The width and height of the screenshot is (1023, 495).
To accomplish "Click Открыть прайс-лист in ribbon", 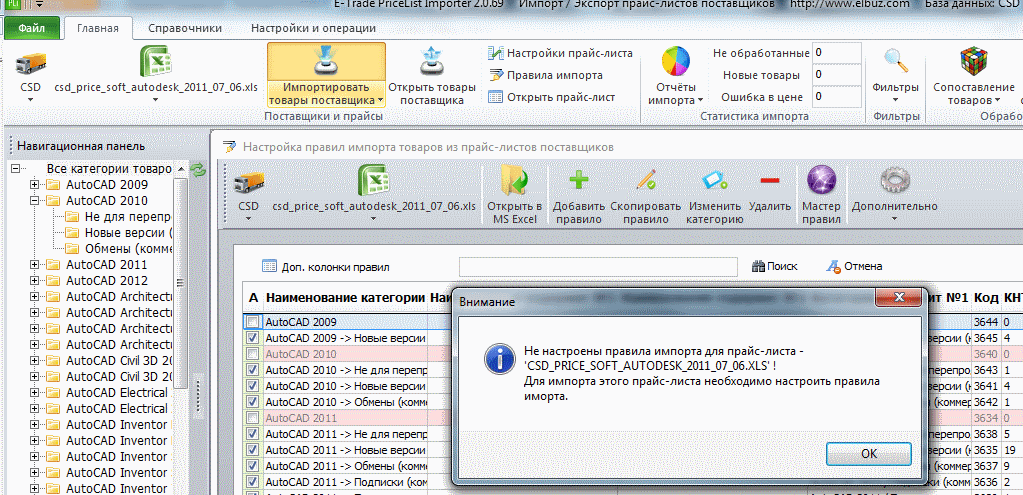I will tap(552, 97).
